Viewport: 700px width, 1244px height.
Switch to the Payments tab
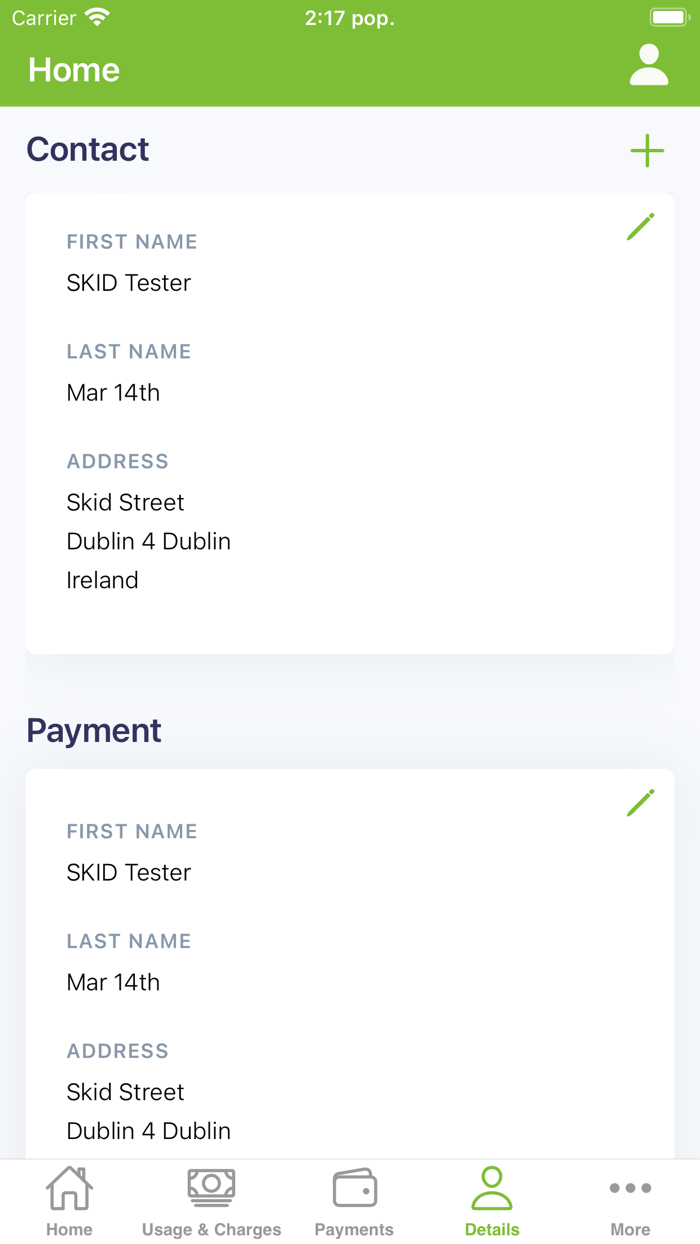coord(354,1229)
